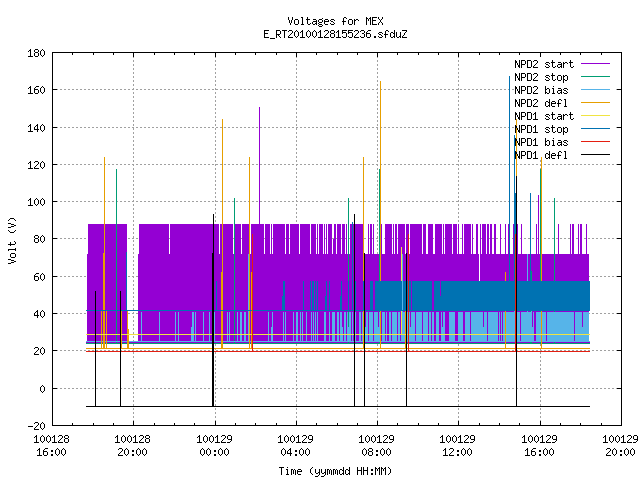Click the 100129 00:00 x-axis tick label
Image resolution: width=640 pixels, height=480 pixels.
point(214,446)
